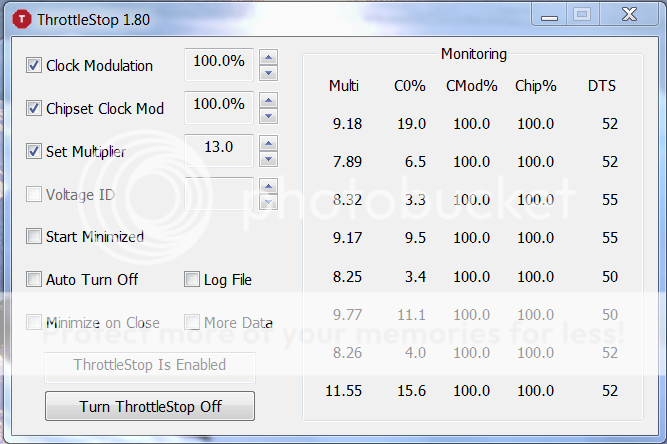The height and width of the screenshot is (444, 667).
Task: Check the Auto Turn Off box
Action: click(x=34, y=280)
